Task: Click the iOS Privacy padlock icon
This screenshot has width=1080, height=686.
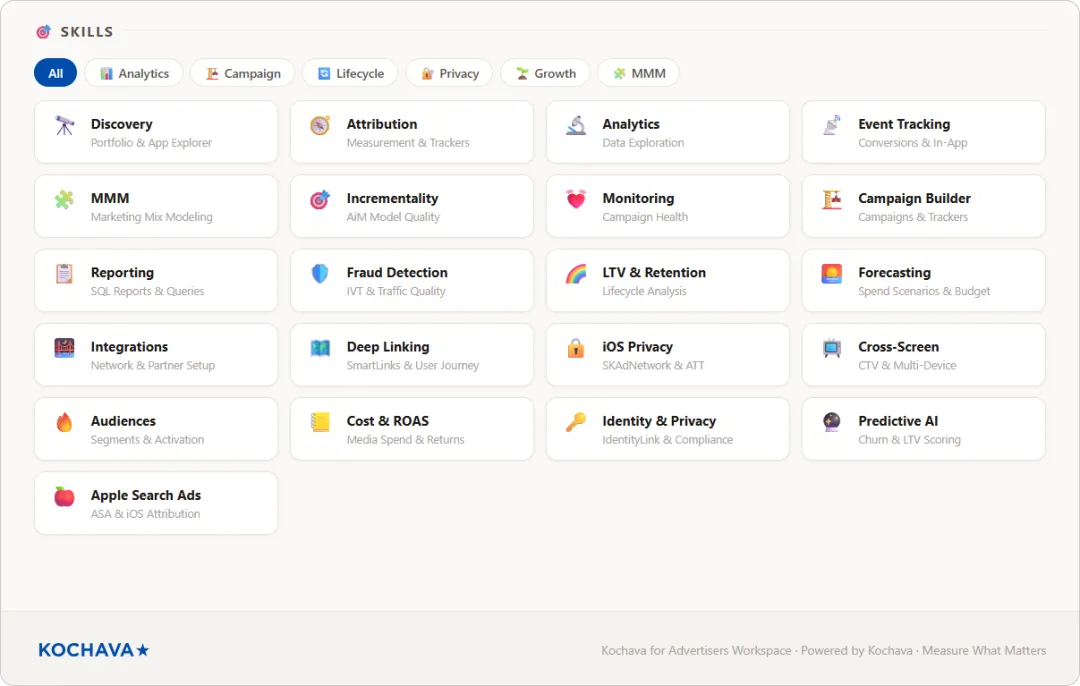Action: (x=576, y=349)
